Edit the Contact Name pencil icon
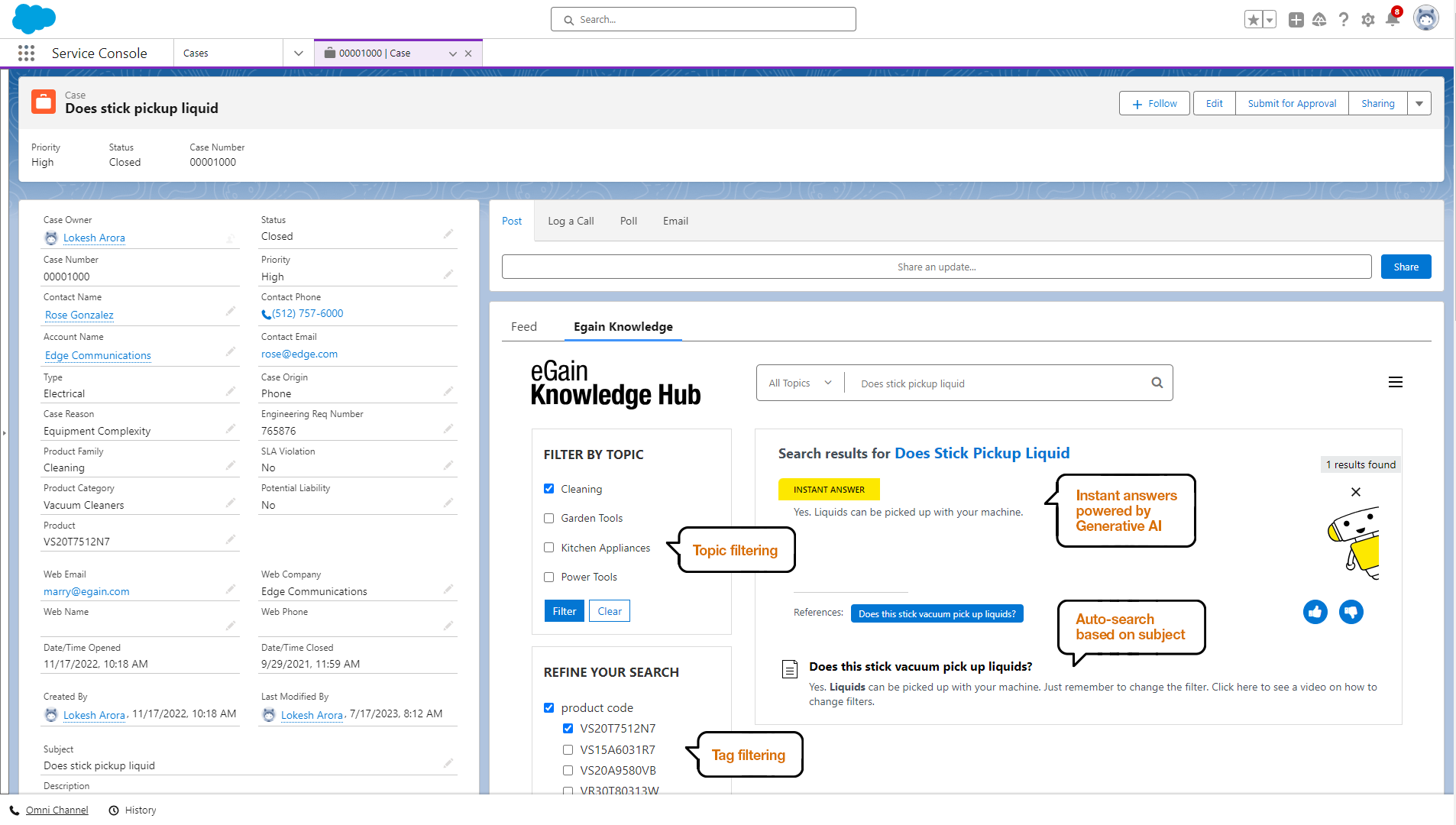The height and width of the screenshot is (825, 1456). coord(231,312)
